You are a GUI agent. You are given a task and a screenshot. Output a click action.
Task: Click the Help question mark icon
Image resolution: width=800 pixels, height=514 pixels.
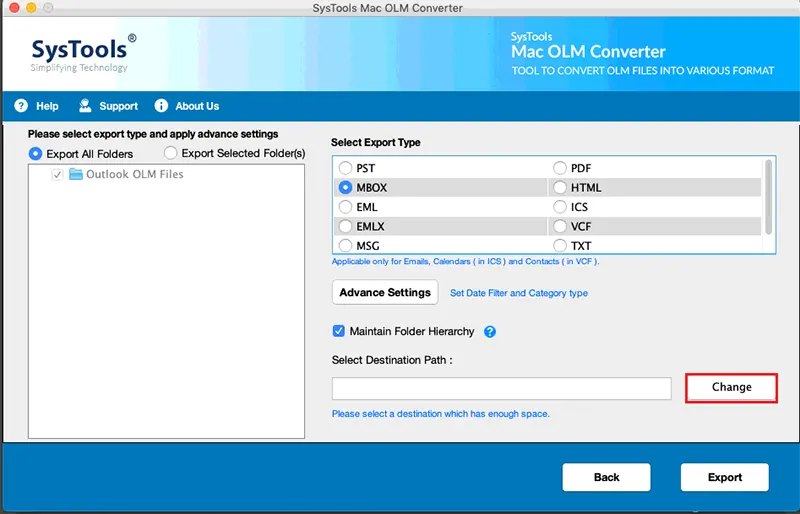21,106
